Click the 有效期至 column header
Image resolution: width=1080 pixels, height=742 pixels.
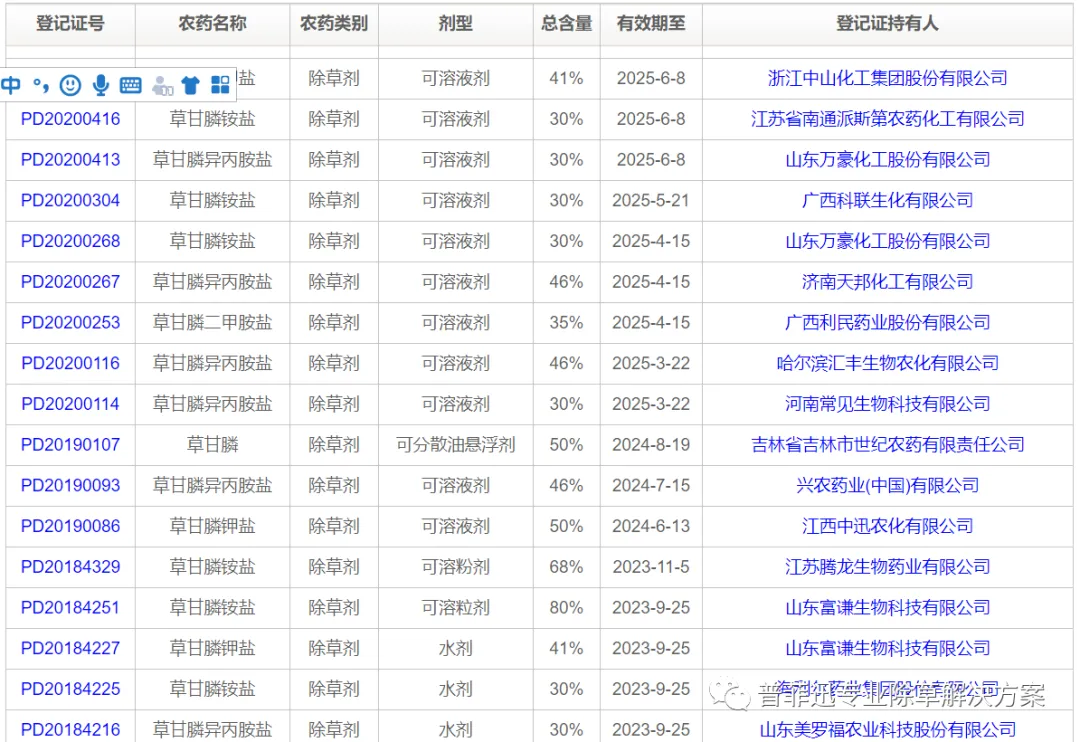tap(651, 23)
